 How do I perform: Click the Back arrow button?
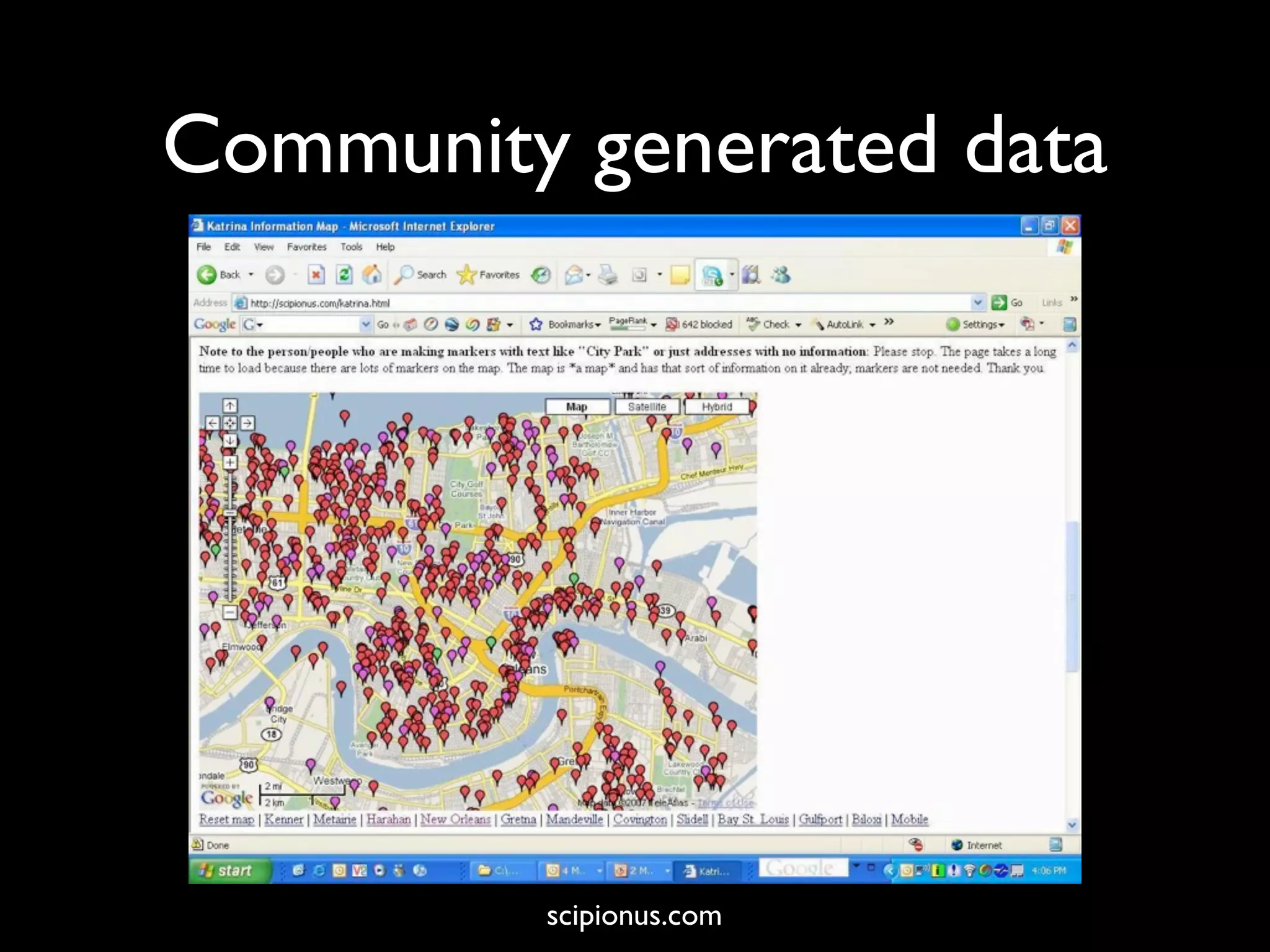pyautogui.click(x=218, y=275)
